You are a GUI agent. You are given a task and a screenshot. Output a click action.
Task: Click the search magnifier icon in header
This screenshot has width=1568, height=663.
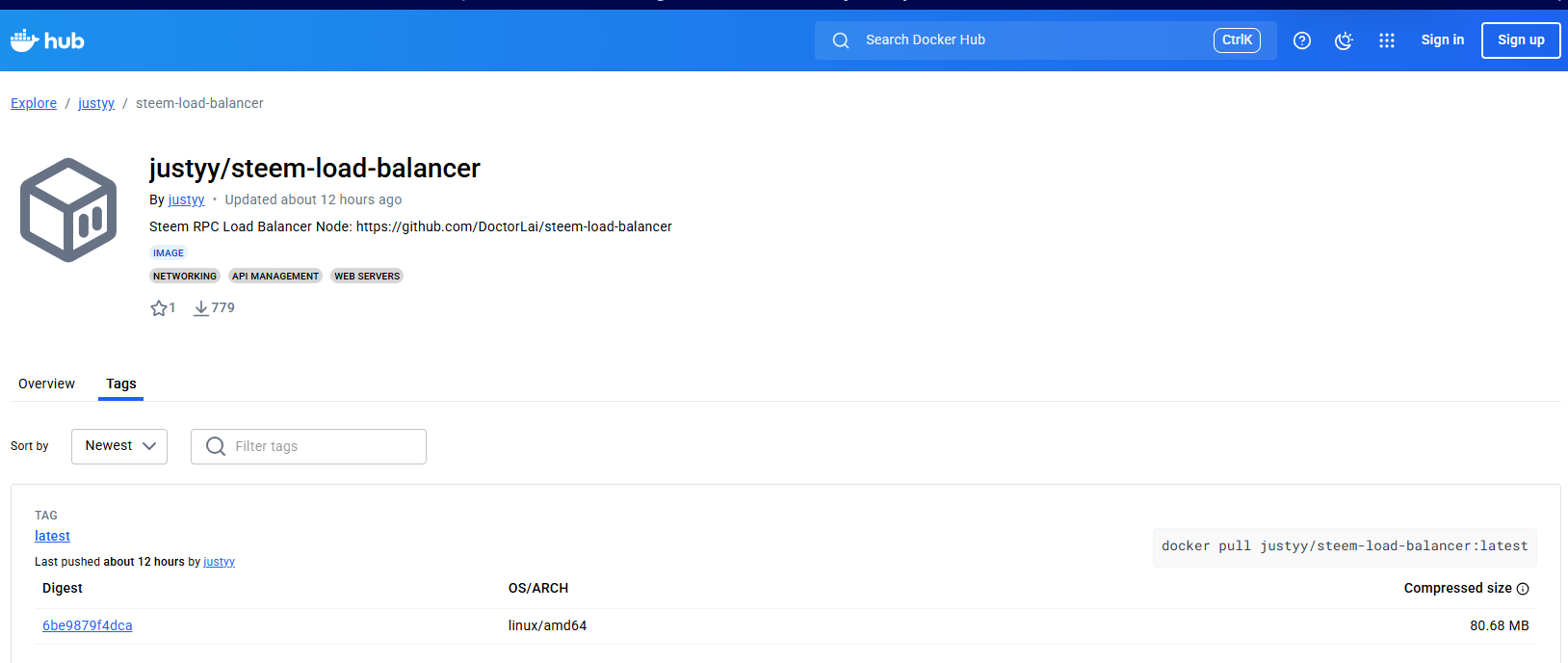[841, 40]
